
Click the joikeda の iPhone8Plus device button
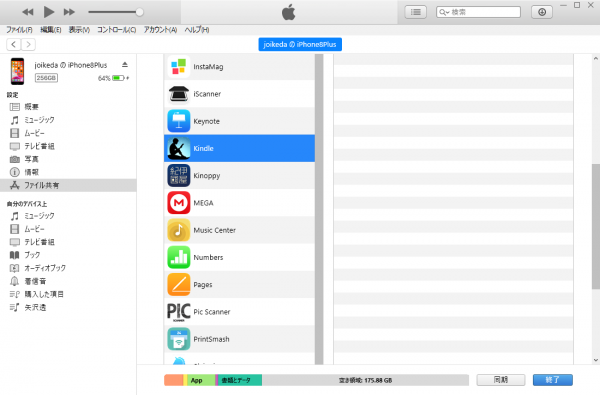300,44
